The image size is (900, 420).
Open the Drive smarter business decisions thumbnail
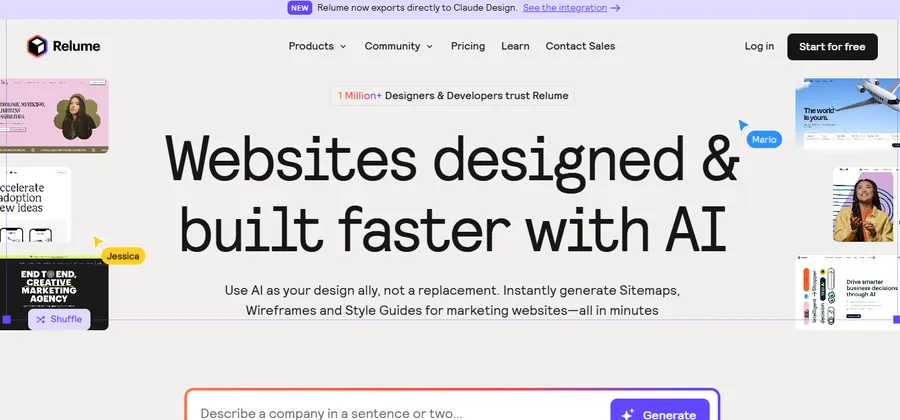(x=847, y=293)
